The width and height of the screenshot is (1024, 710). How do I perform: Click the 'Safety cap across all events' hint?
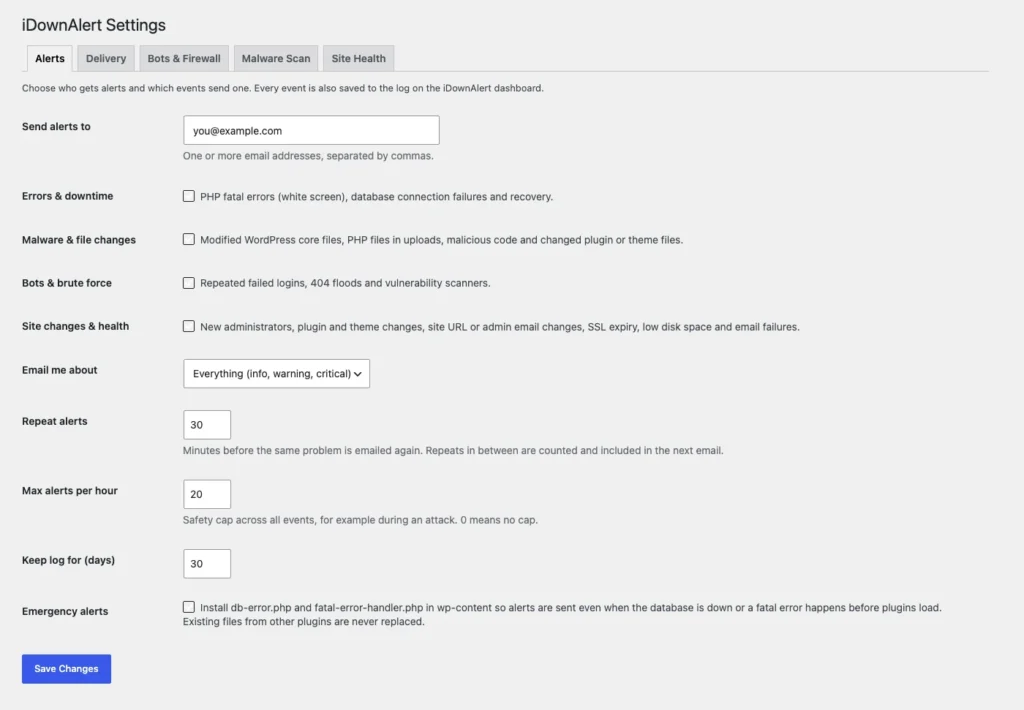pos(360,520)
